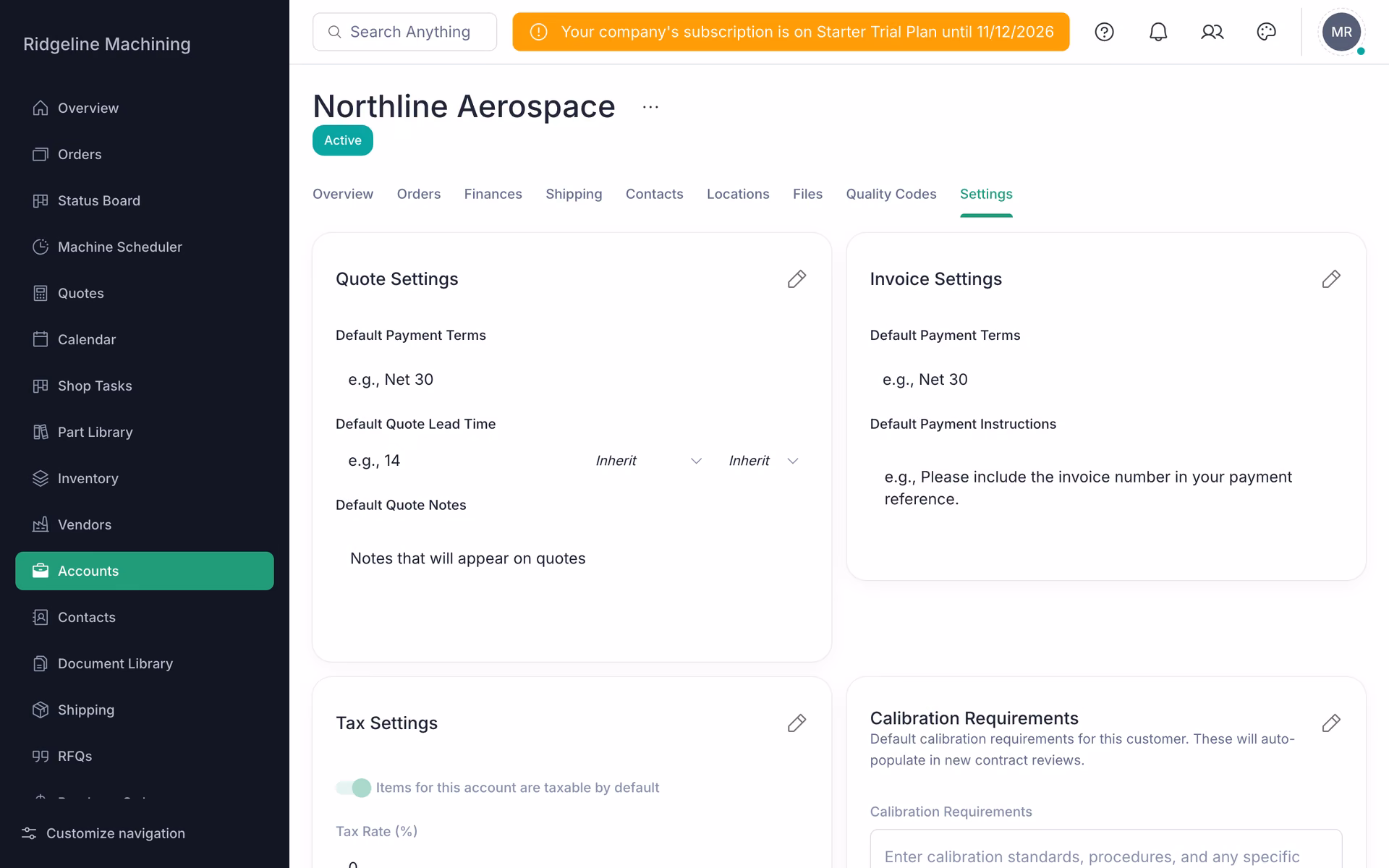Image resolution: width=1389 pixels, height=868 pixels.
Task: Switch to the Quality Codes tab
Action: 891,194
